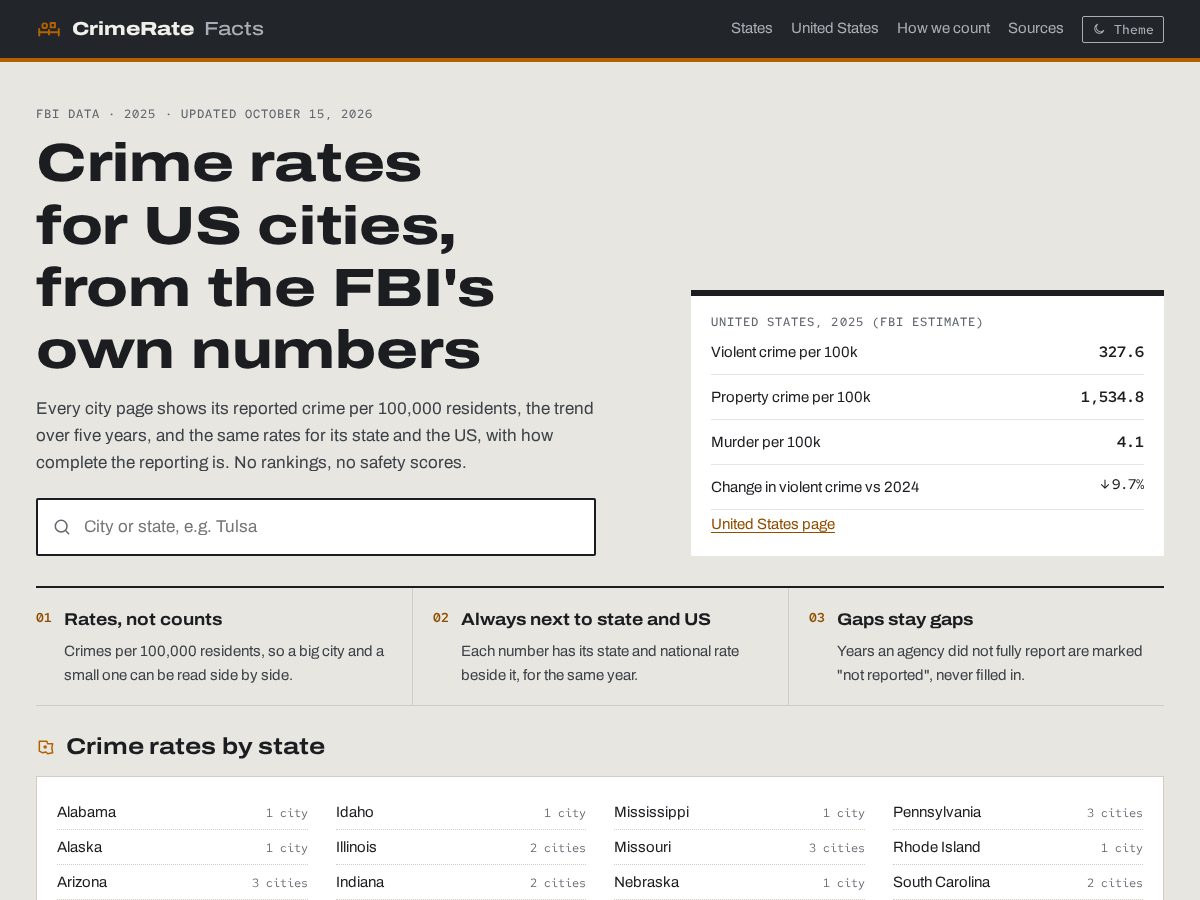
Task: Toggle the Theme button
Action: tap(1123, 29)
